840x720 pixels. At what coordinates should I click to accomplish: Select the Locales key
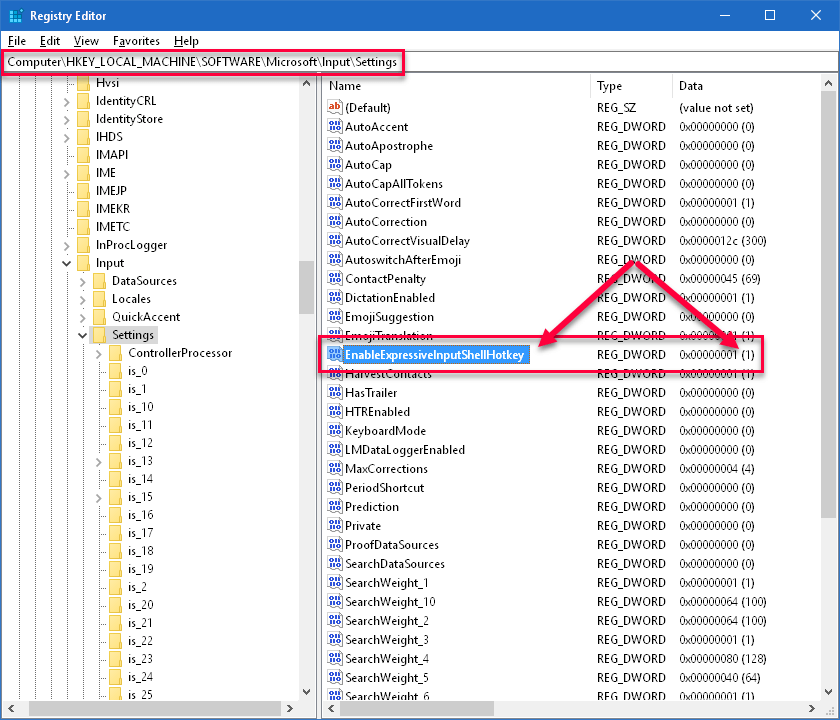[x=131, y=298]
